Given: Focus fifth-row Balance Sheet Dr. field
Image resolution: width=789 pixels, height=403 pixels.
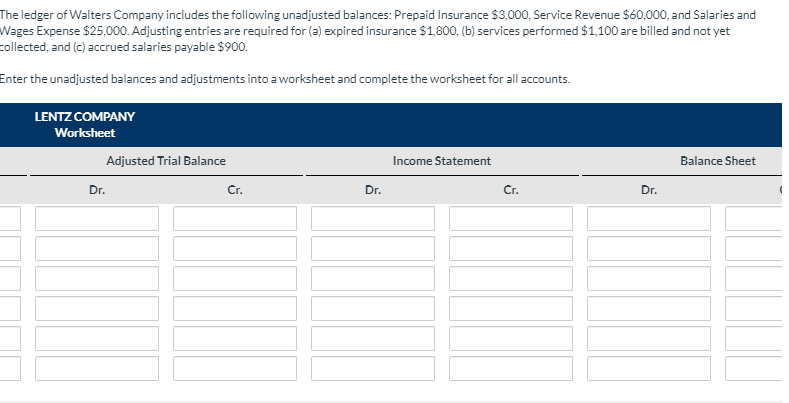Looking at the screenshot, I should (x=649, y=338).
